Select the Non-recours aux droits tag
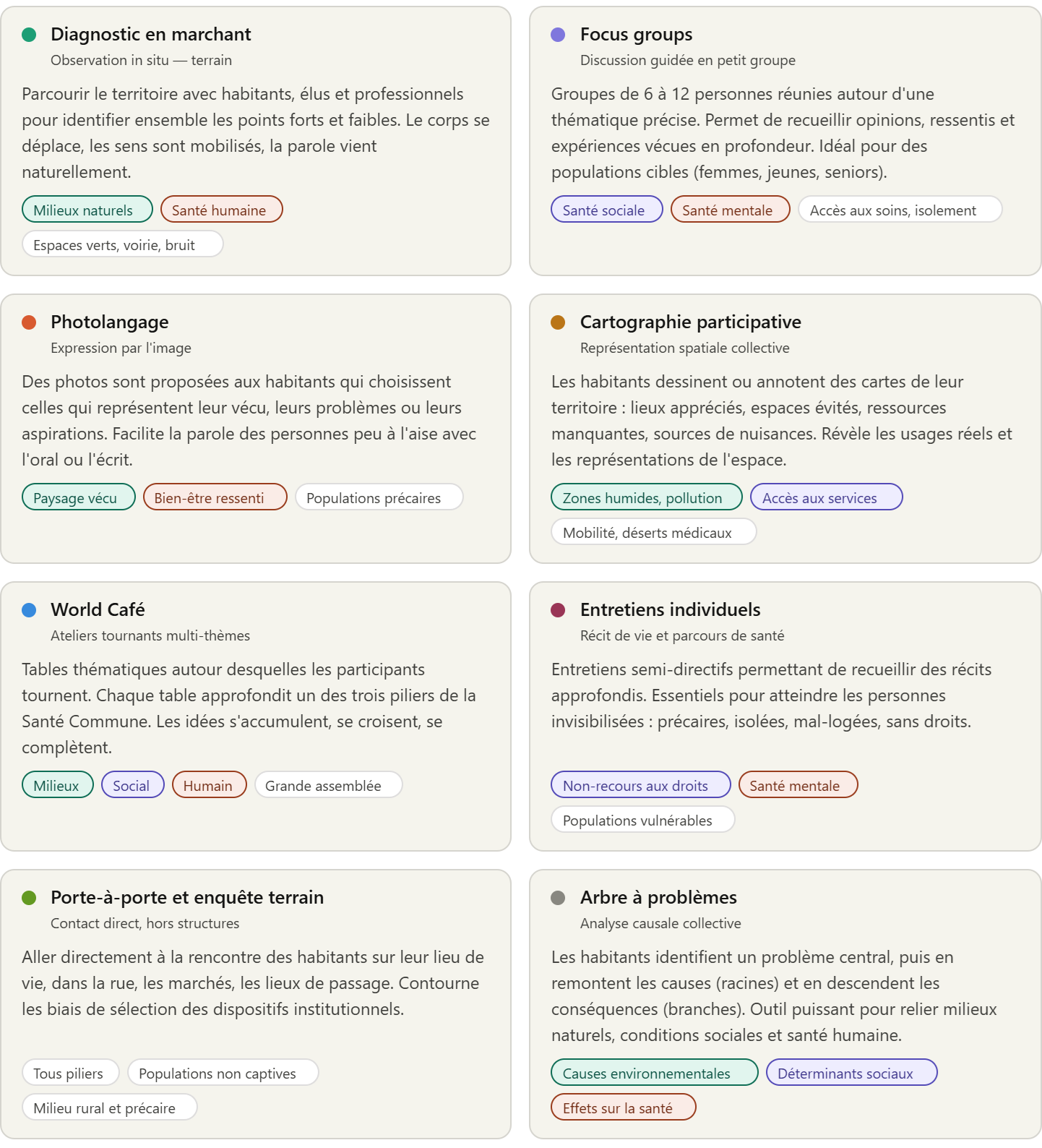This screenshot has height=1148, width=1042. coord(640,785)
